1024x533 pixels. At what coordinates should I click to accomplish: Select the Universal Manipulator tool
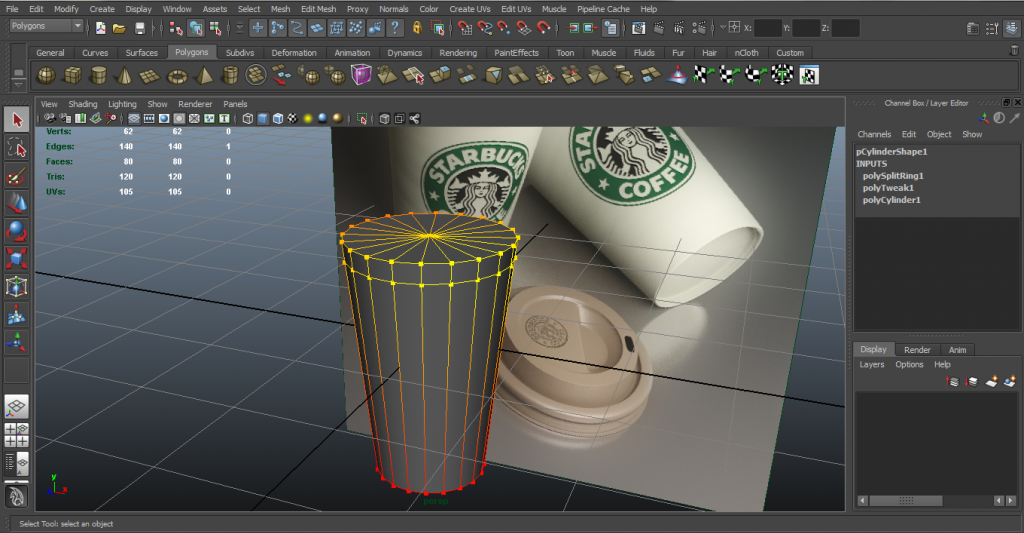pyautogui.click(x=17, y=286)
